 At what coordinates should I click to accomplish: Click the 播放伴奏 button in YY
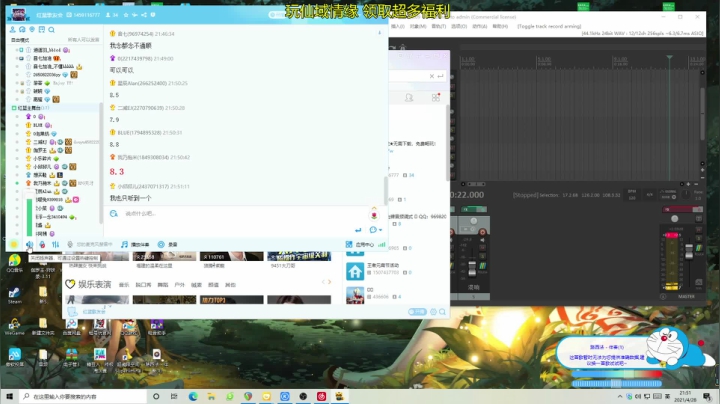(135, 244)
